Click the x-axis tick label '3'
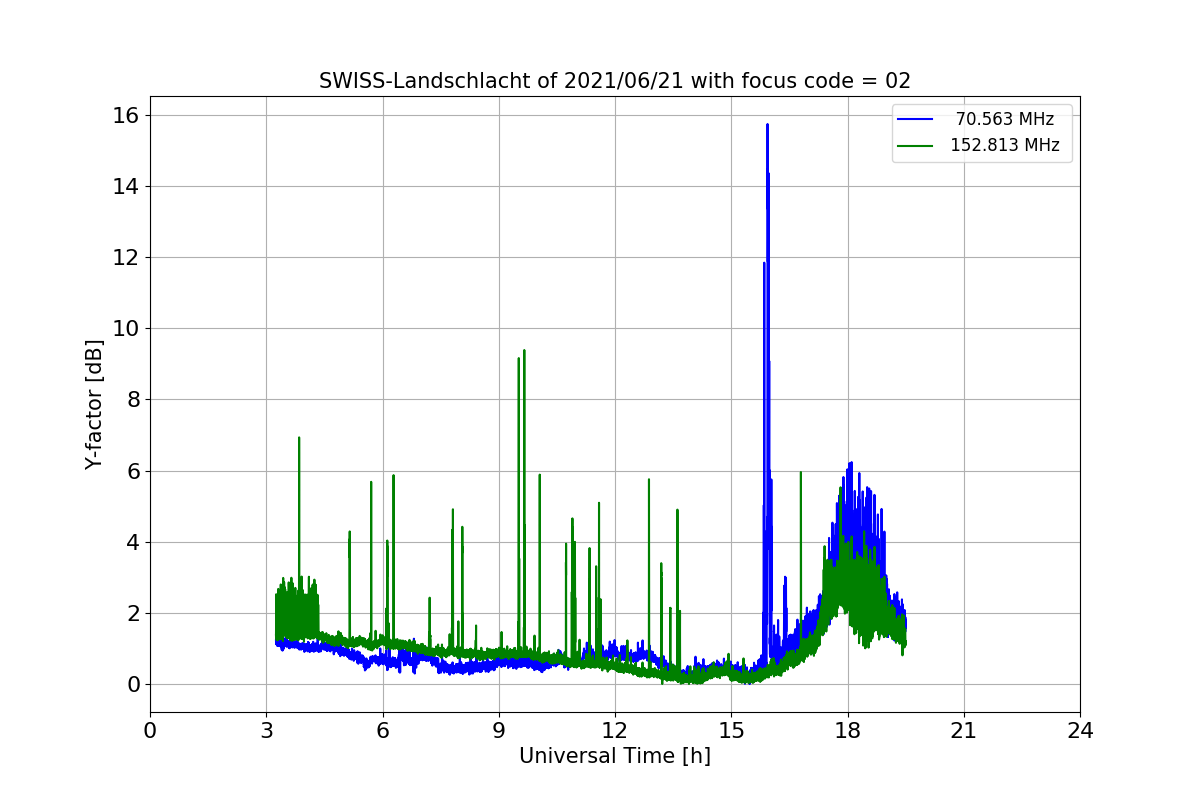The image size is (1200, 800). 266,730
